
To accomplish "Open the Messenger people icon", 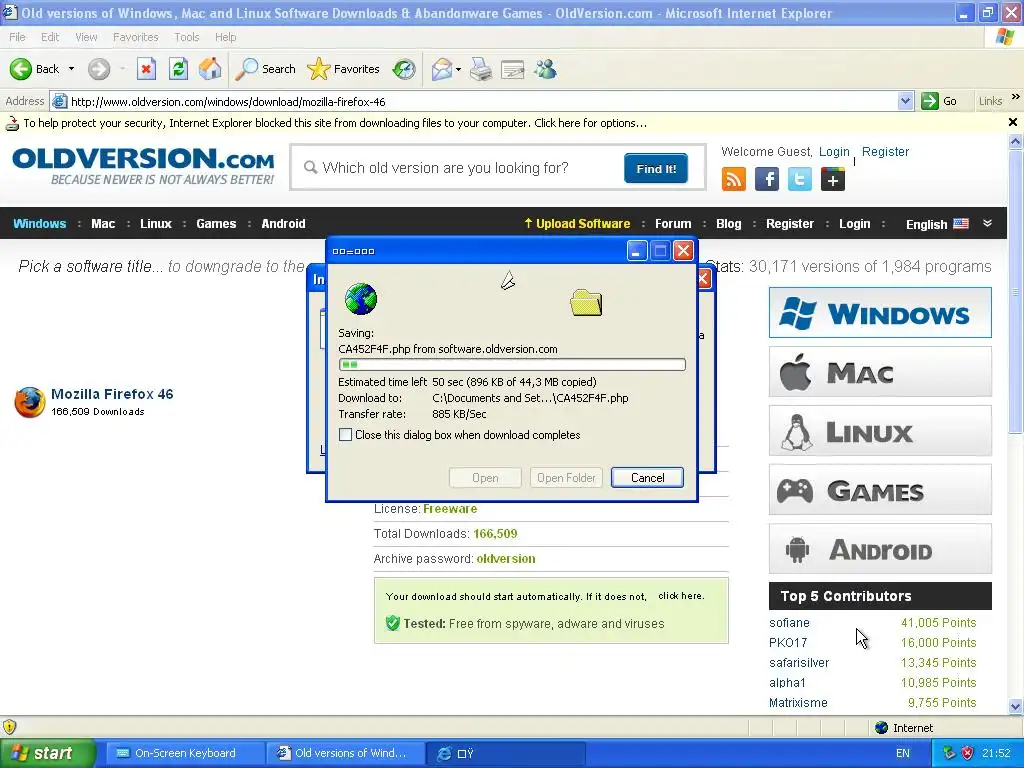I will 545,69.
